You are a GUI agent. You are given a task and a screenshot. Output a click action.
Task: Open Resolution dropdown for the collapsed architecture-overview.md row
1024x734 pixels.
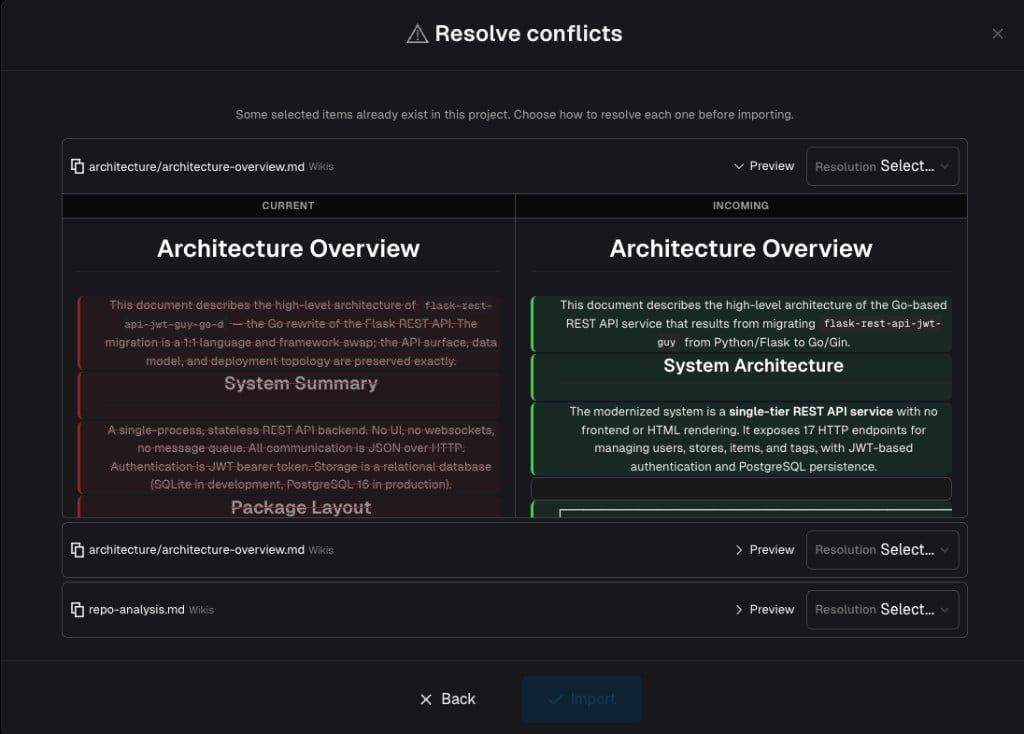coord(882,550)
